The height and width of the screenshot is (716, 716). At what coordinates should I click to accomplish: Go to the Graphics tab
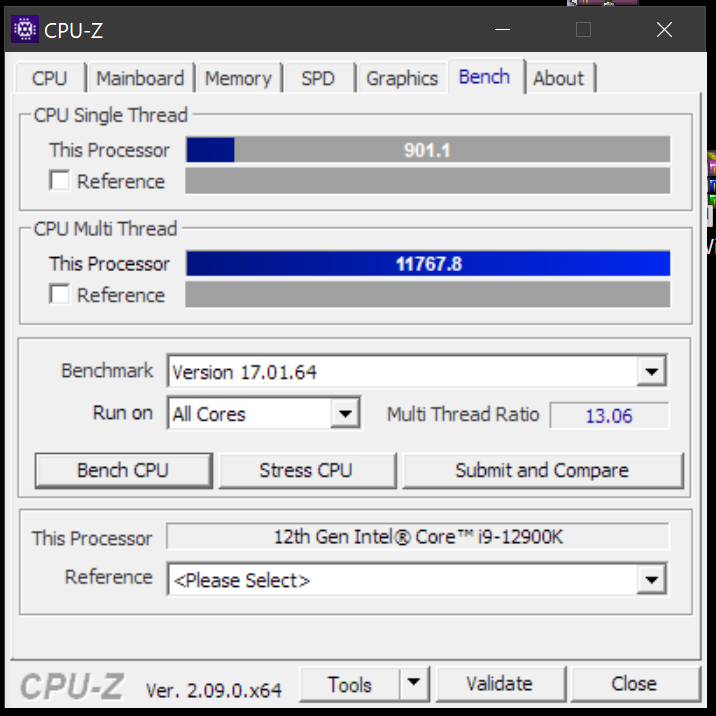point(402,78)
